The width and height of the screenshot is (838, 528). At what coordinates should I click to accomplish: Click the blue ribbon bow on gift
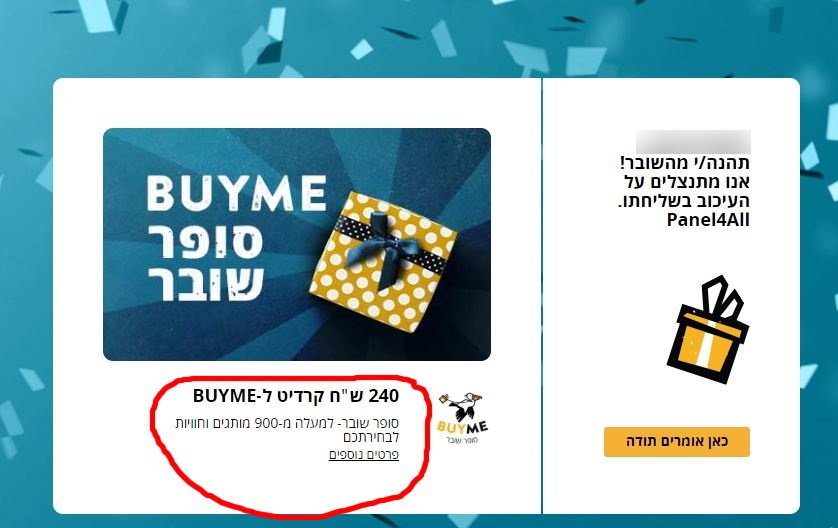click(x=383, y=247)
